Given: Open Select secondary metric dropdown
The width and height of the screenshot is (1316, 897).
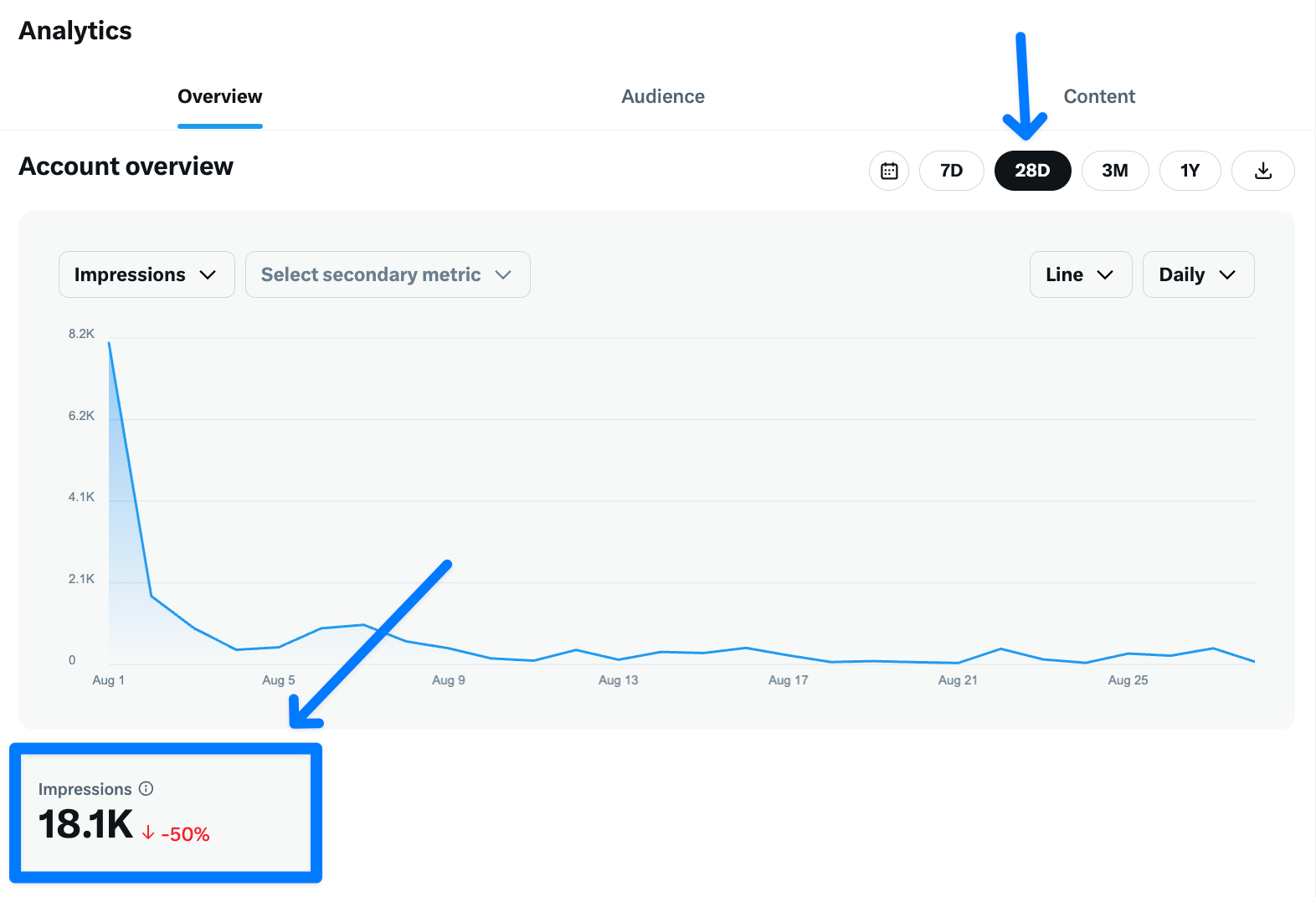Looking at the screenshot, I should [x=388, y=274].
